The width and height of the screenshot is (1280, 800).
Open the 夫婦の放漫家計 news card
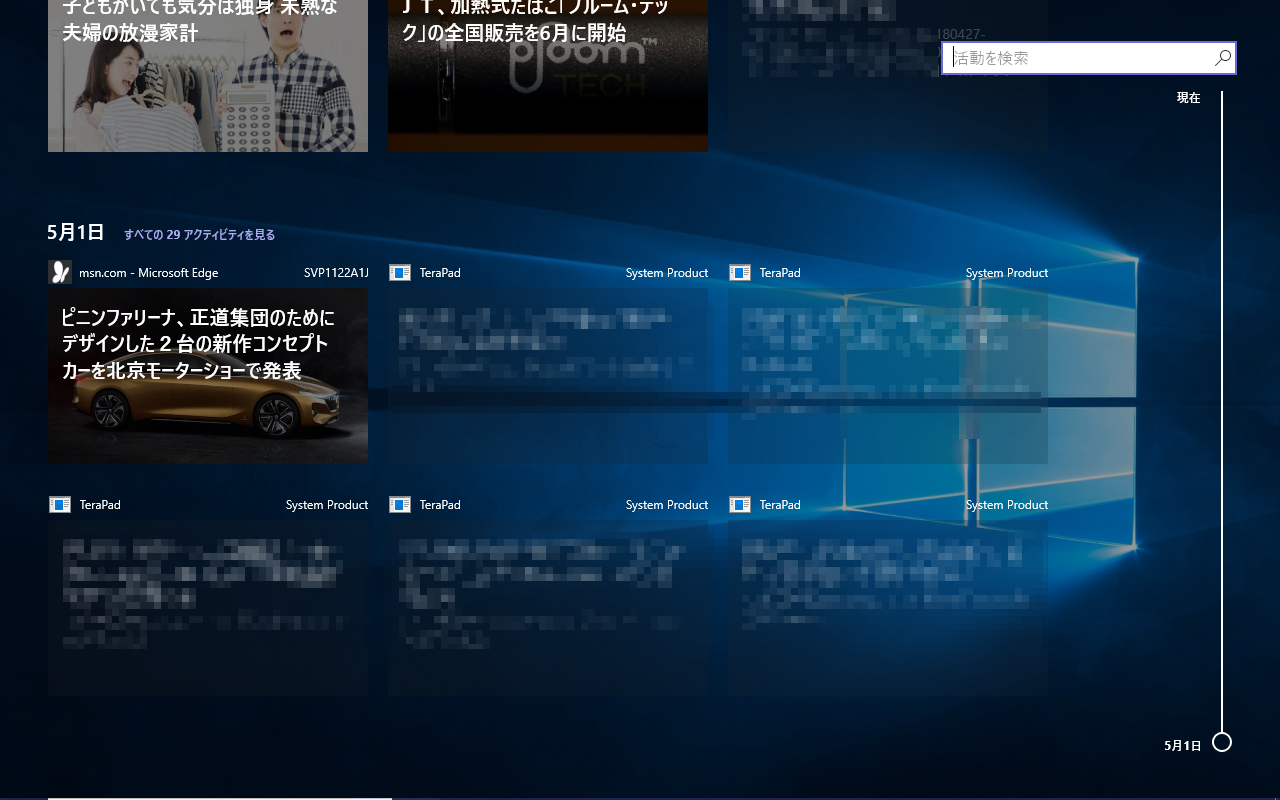(x=208, y=76)
